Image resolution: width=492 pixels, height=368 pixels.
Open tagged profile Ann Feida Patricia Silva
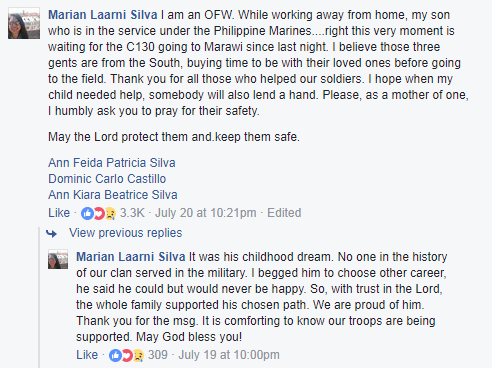click(112, 163)
